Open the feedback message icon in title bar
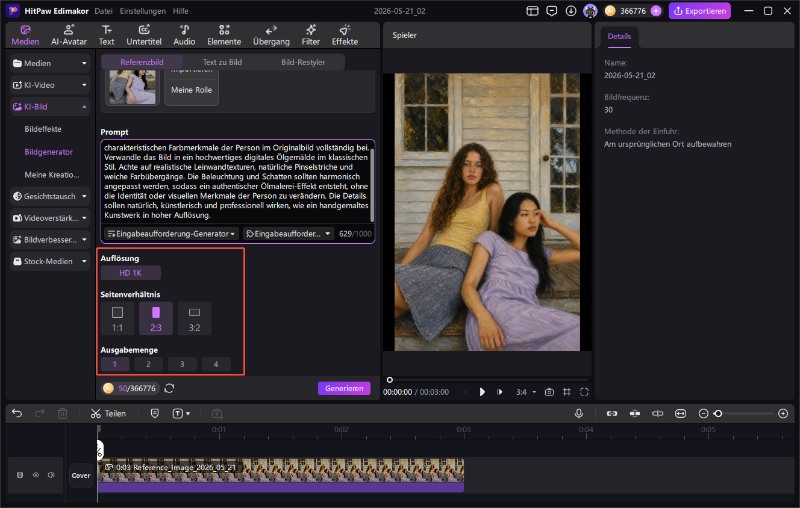This screenshot has height=508, width=800. [x=552, y=11]
